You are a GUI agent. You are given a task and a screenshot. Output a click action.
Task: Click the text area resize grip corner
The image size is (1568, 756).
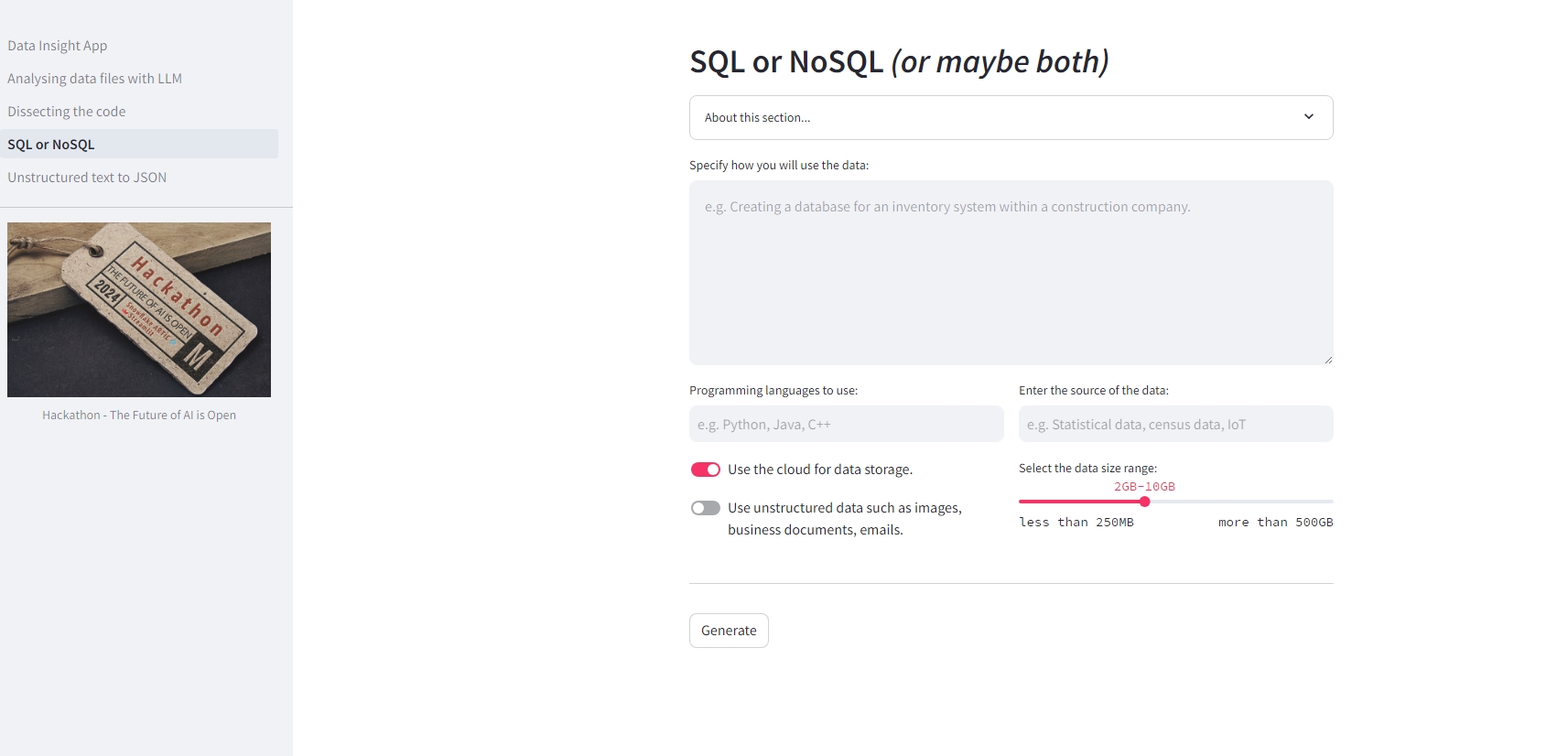pos(1328,360)
